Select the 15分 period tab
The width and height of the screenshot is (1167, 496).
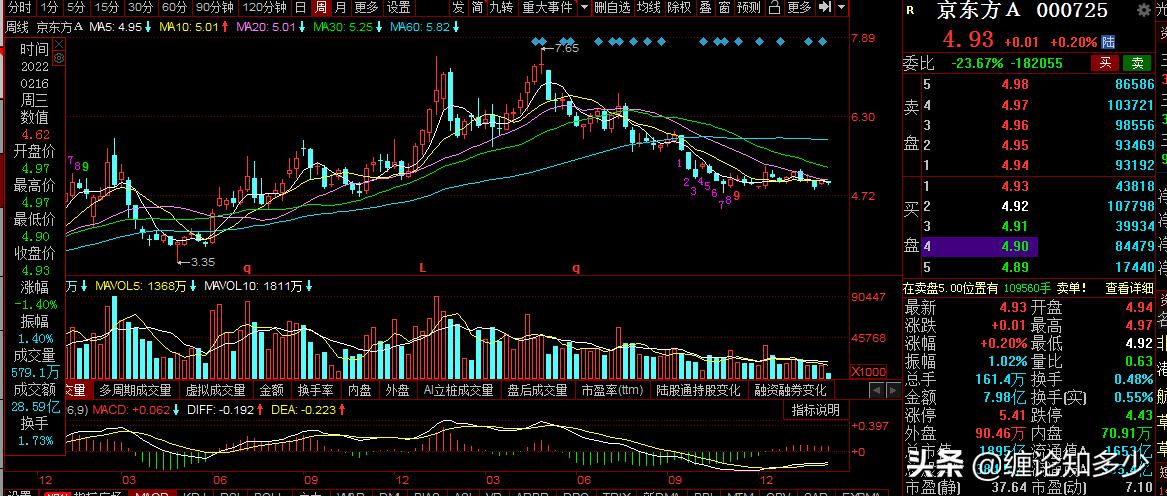tap(107, 7)
